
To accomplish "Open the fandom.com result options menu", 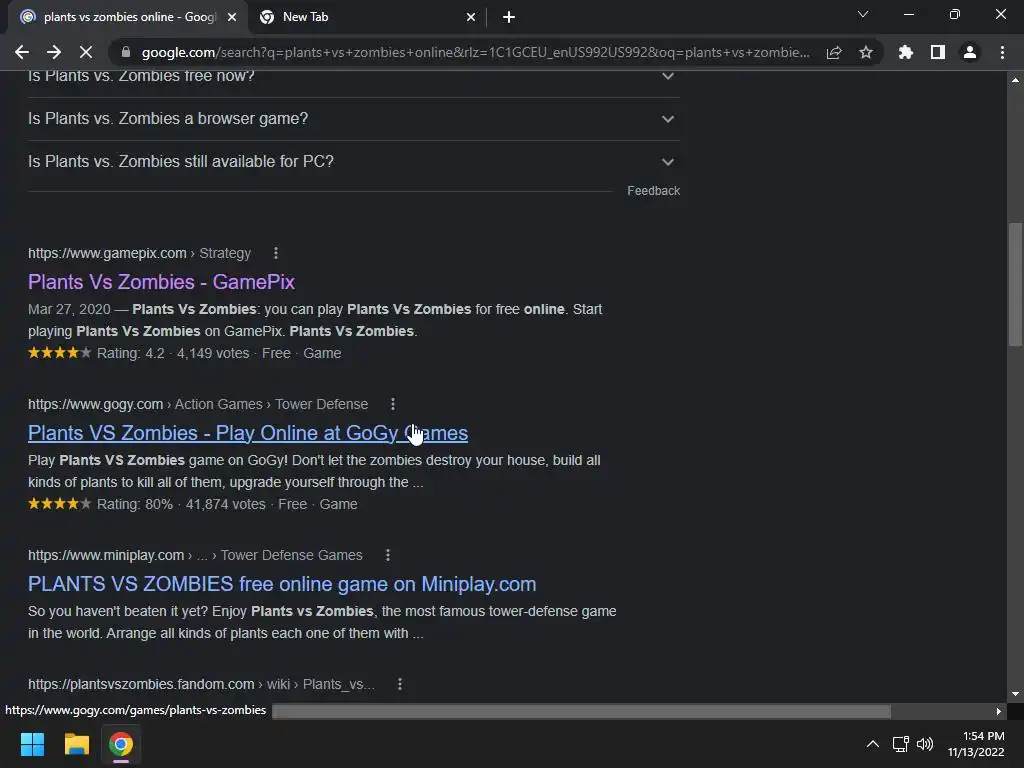I will 400,684.
